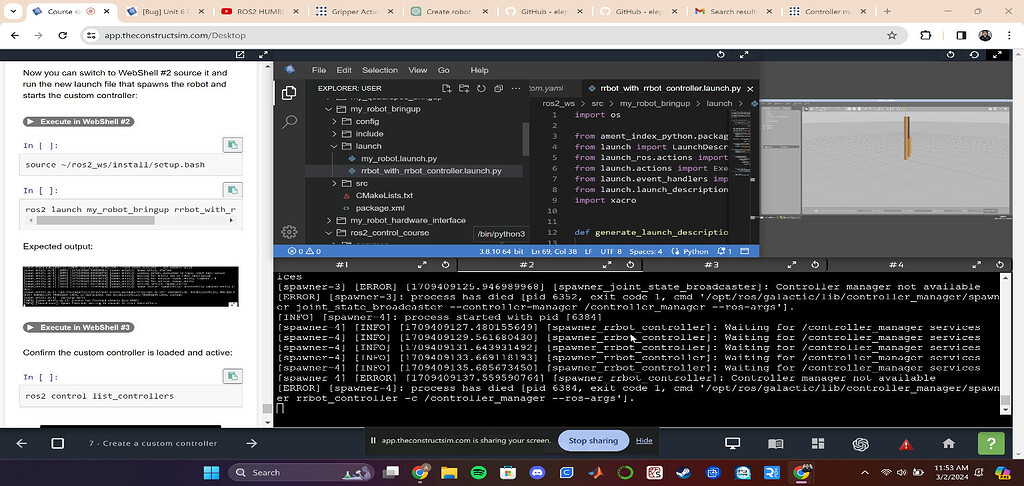Open Explorer's more actions ellipsis menu
The height and width of the screenshot is (486, 1024).
coord(516,88)
